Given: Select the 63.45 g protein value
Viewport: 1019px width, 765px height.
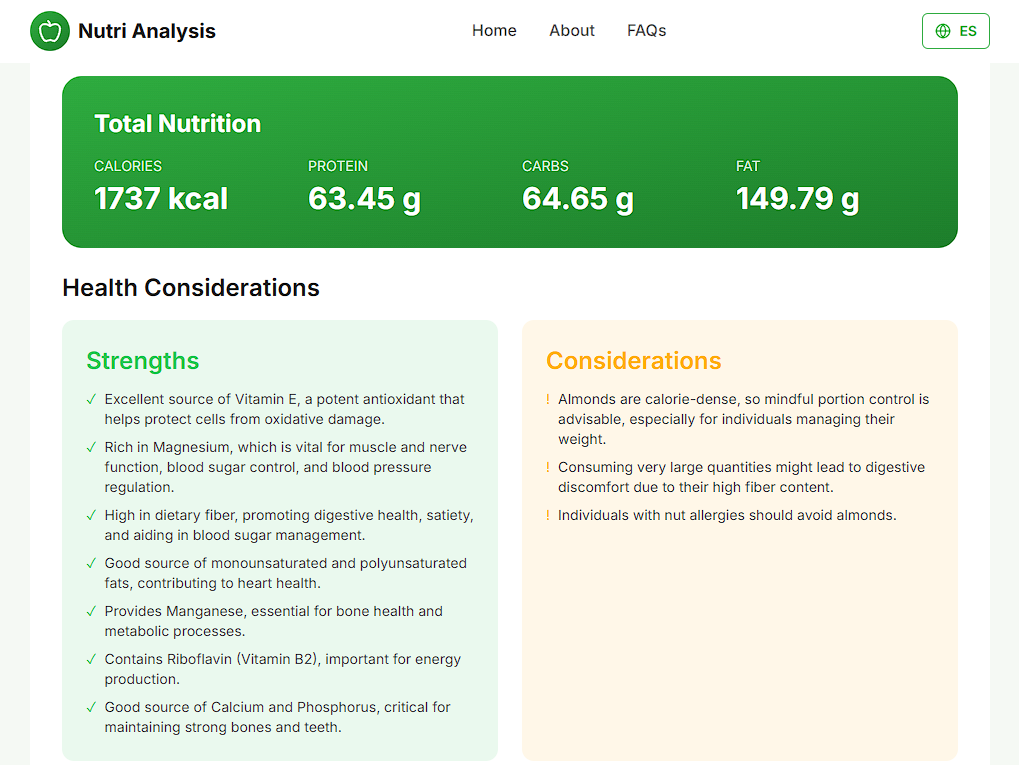Looking at the screenshot, I should point(365,199).
